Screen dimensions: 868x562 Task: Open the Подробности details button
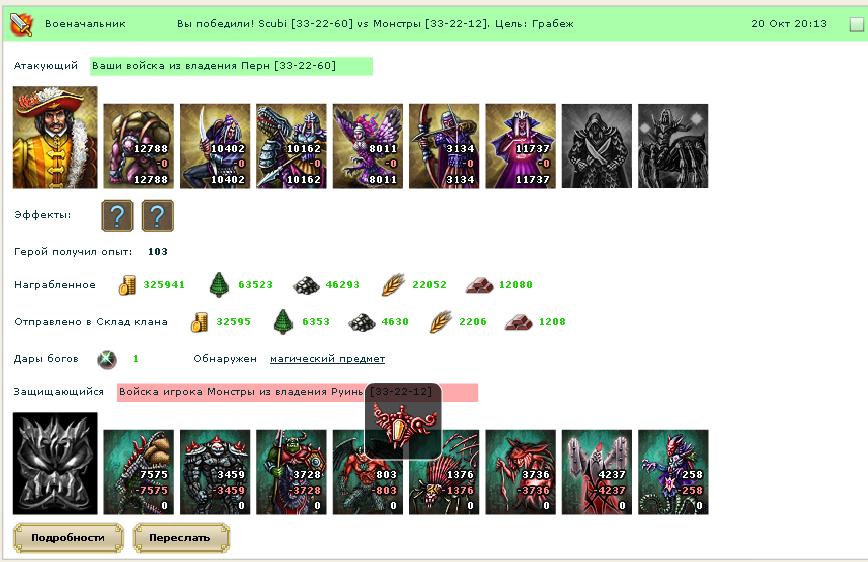click(68, 538)
